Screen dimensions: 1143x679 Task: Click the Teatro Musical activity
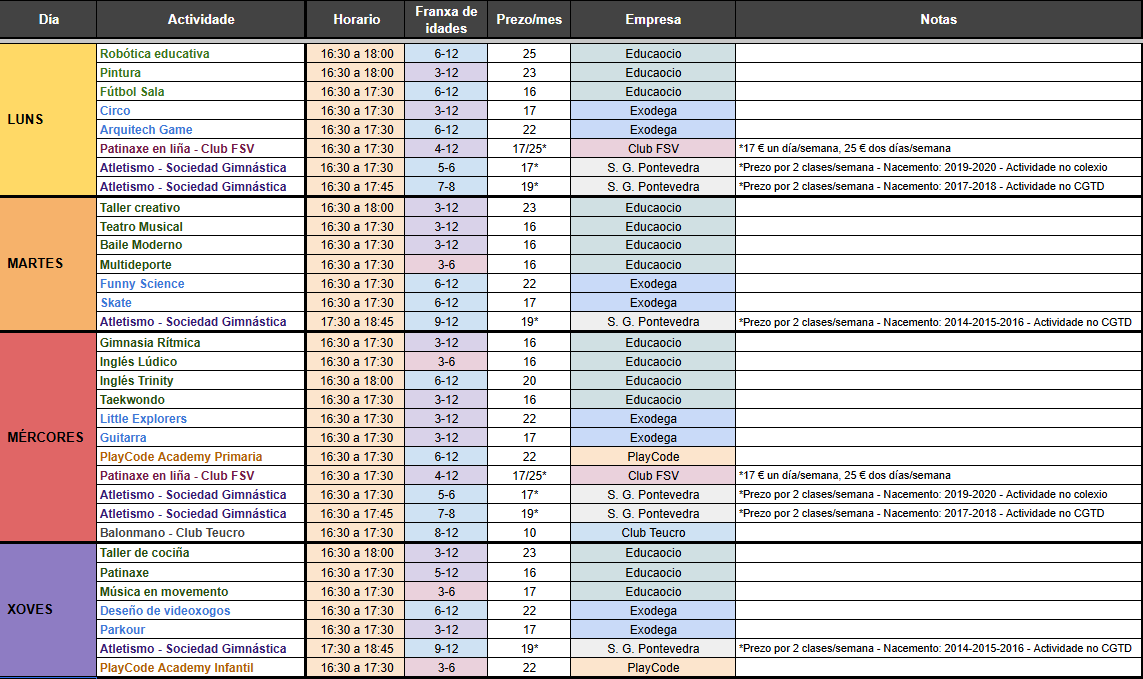pyautogui.click(x=200, y=226)
